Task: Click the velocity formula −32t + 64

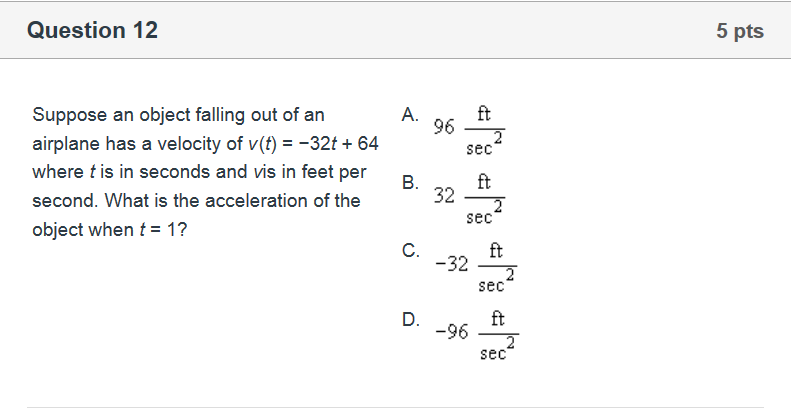Action: (329, 143)
